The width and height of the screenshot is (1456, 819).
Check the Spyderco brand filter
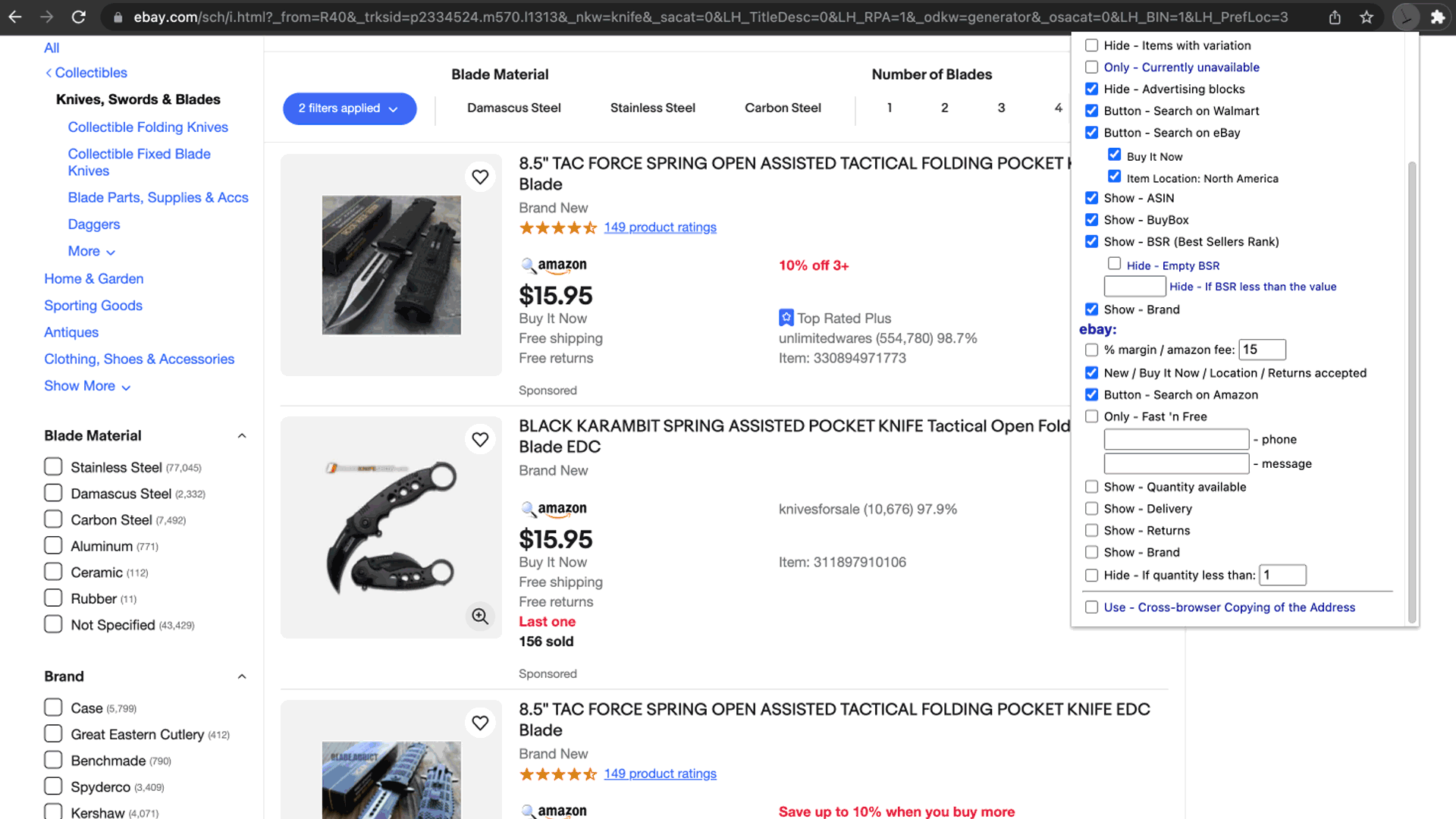(x=53, y=786)
